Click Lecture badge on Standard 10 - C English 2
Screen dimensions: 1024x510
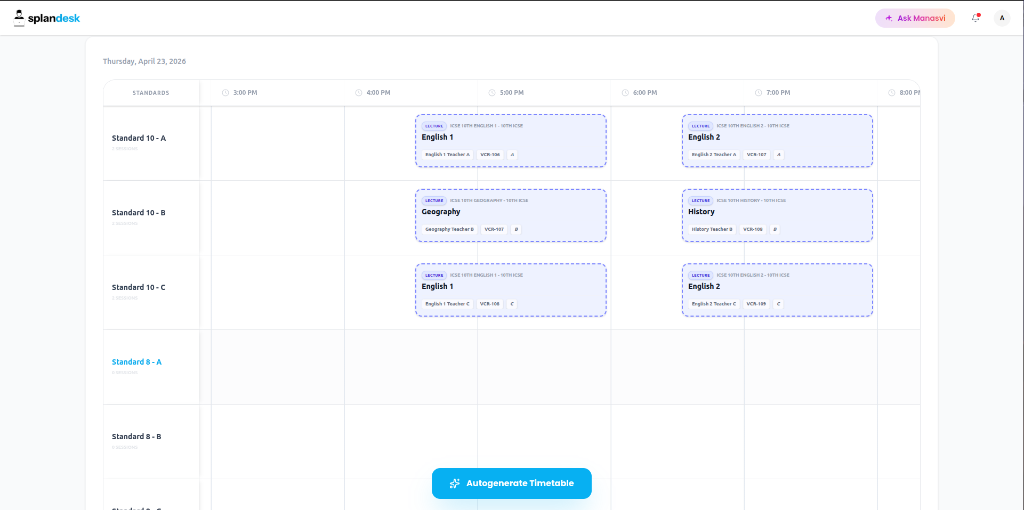click(700, 275)
